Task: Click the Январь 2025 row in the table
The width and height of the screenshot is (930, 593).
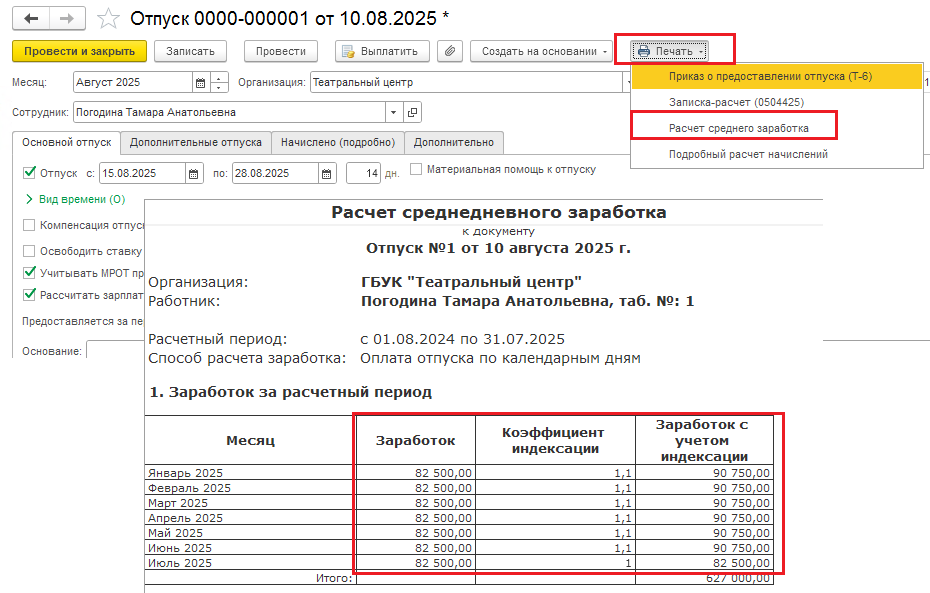Action: pos(459,473)
